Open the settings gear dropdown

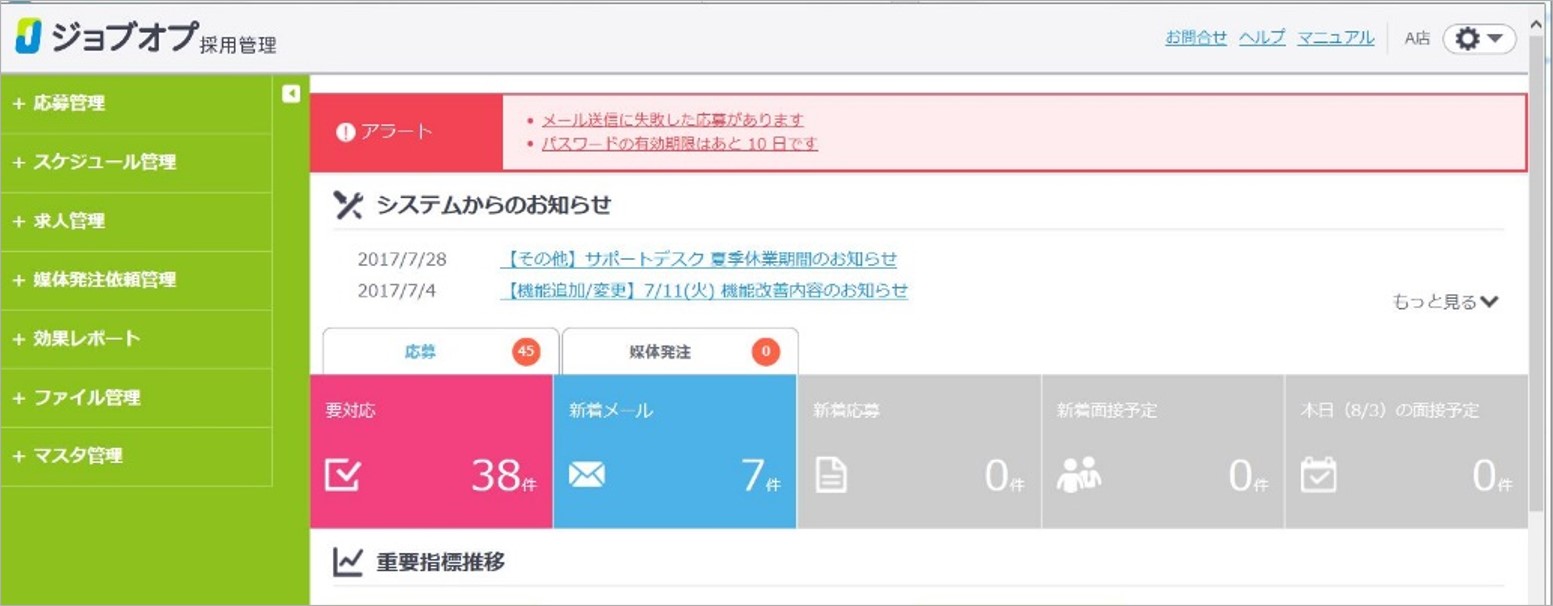[1479, 37]
